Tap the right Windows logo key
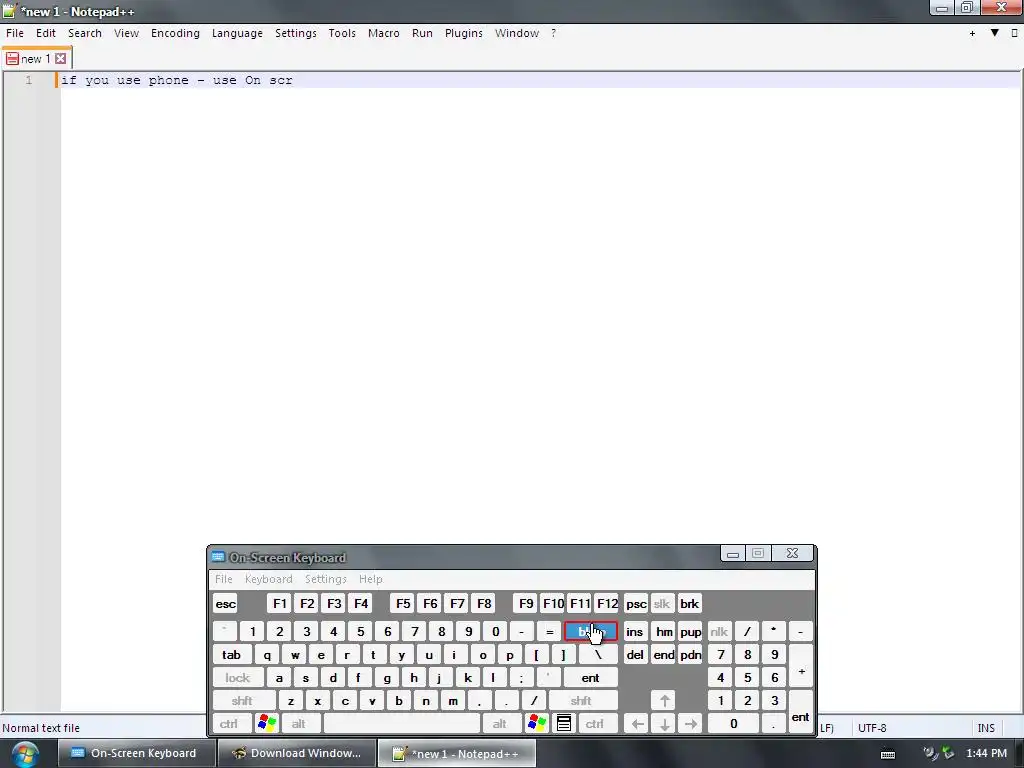 click(x=537, y=724)
